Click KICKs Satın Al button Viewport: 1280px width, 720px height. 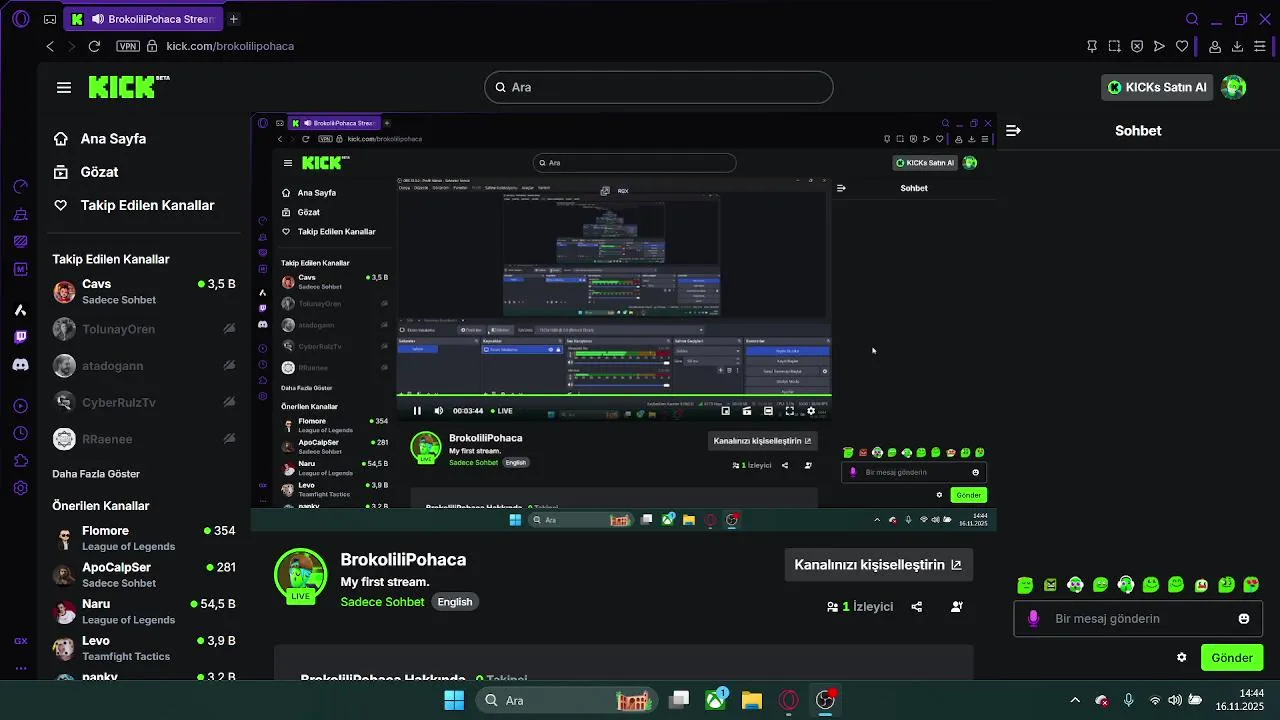coord(1158,87)
